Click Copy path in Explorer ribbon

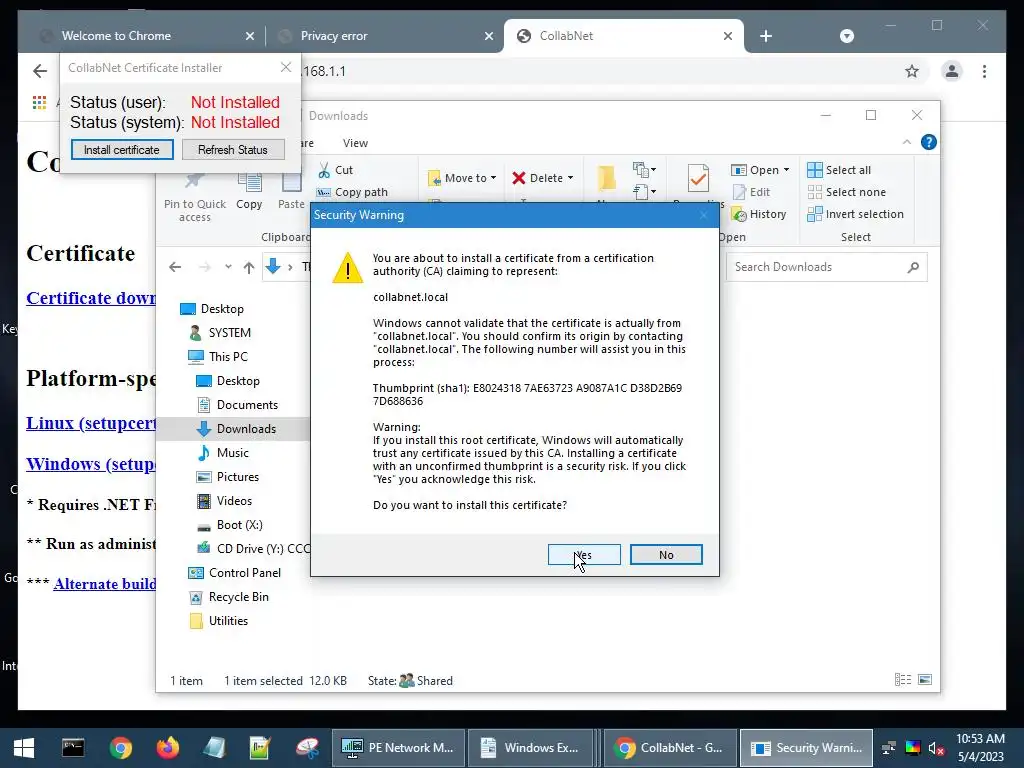[x=352, y=192]
